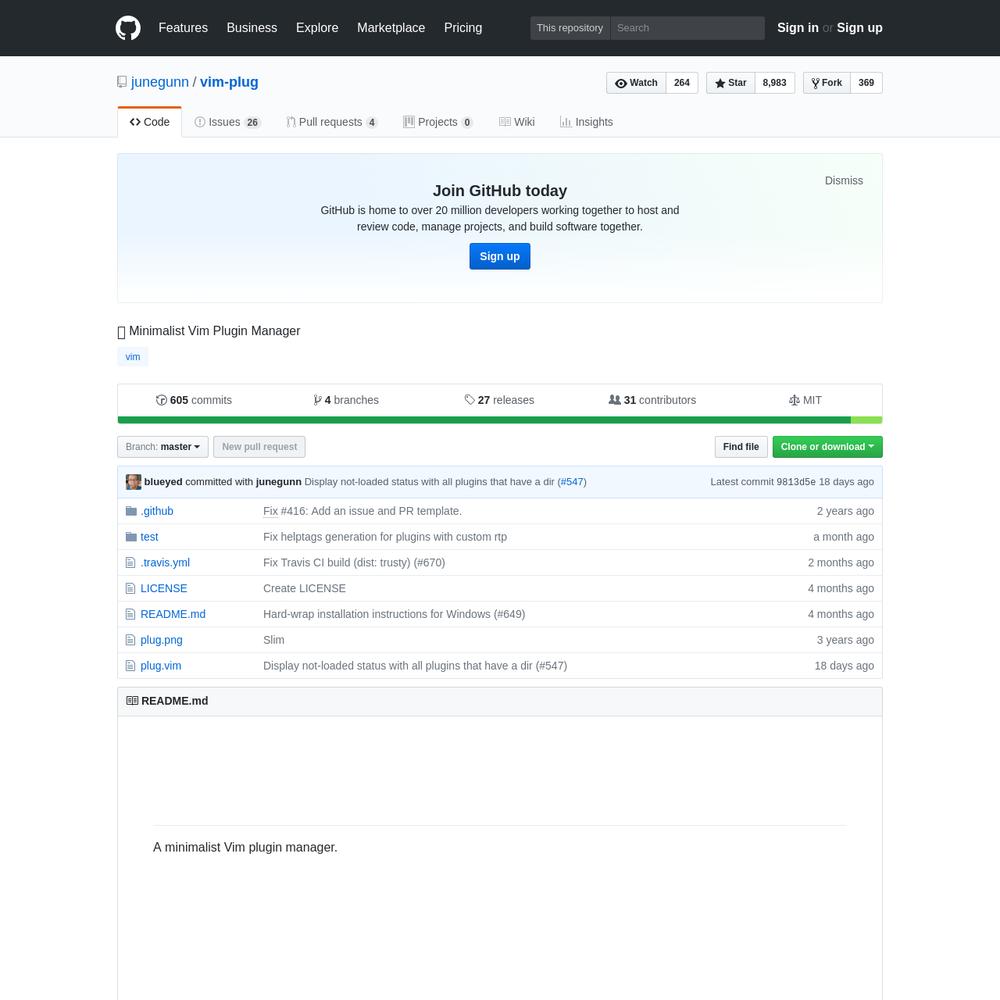This screenshot has width=1000, height=1000.
Task: Click the repository book icon beside junegunn
Action: 122,82
